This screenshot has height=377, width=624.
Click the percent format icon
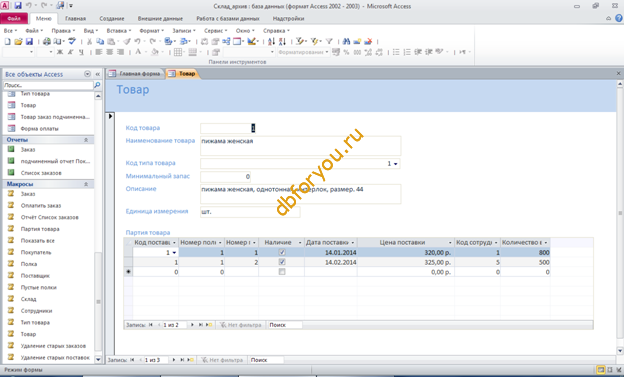tap(346, 52)
